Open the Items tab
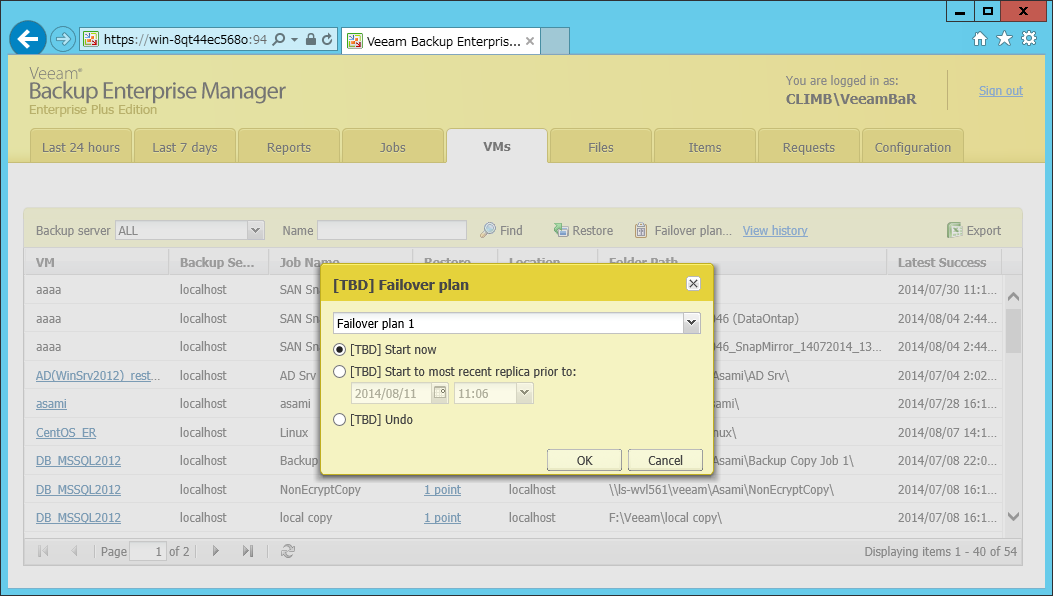The image size is (1053, 596). pos(704,147)
